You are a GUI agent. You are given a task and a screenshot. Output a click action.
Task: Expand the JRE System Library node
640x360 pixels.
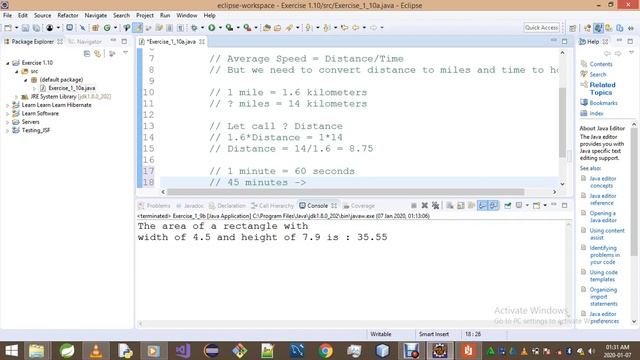[16, 97]
